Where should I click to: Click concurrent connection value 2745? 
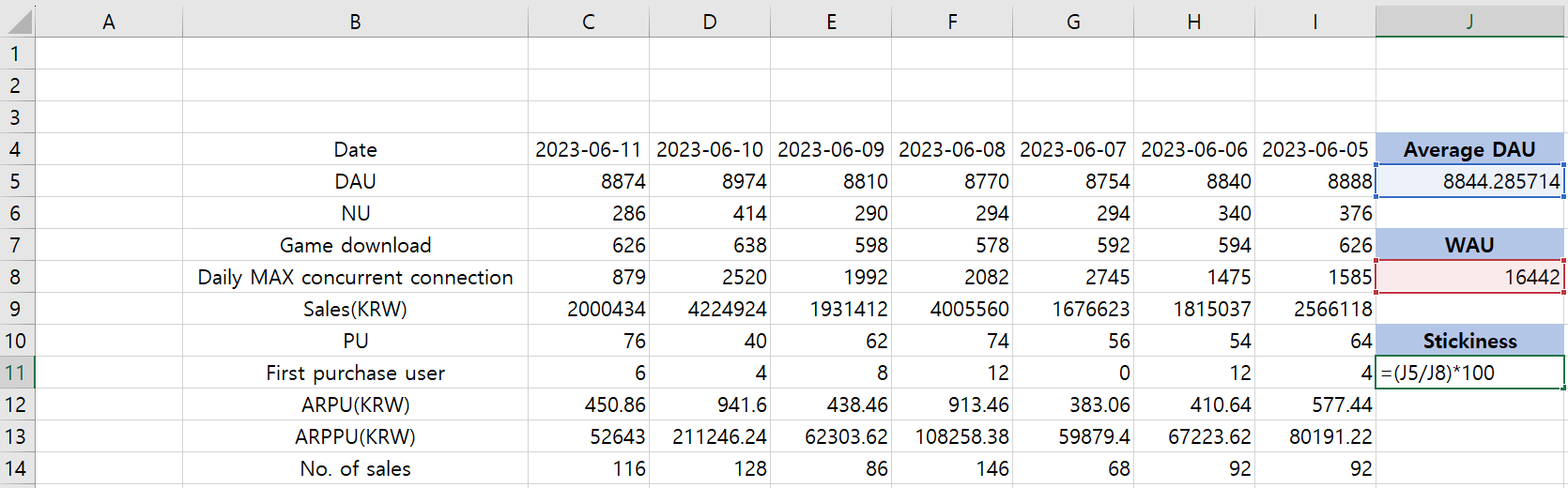(x=1073, y=277)
